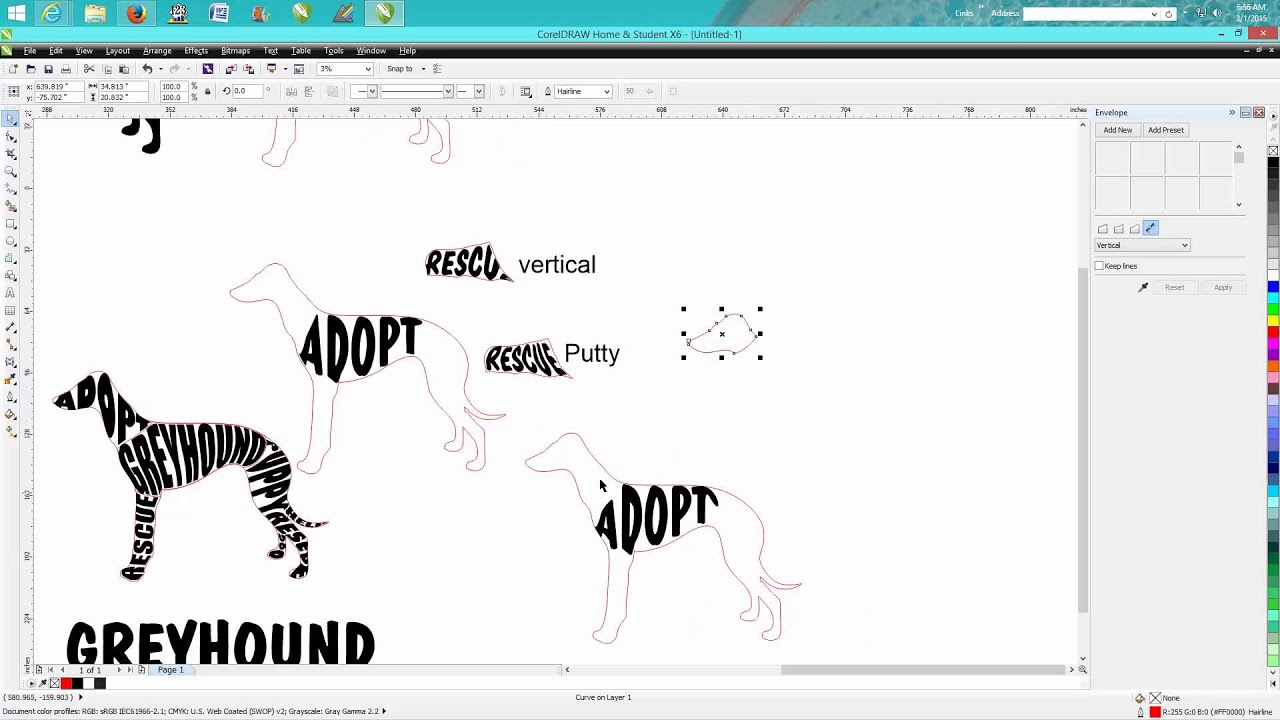Click the Add New button
Screen dimensions: 1280x720
point(1118,130)
